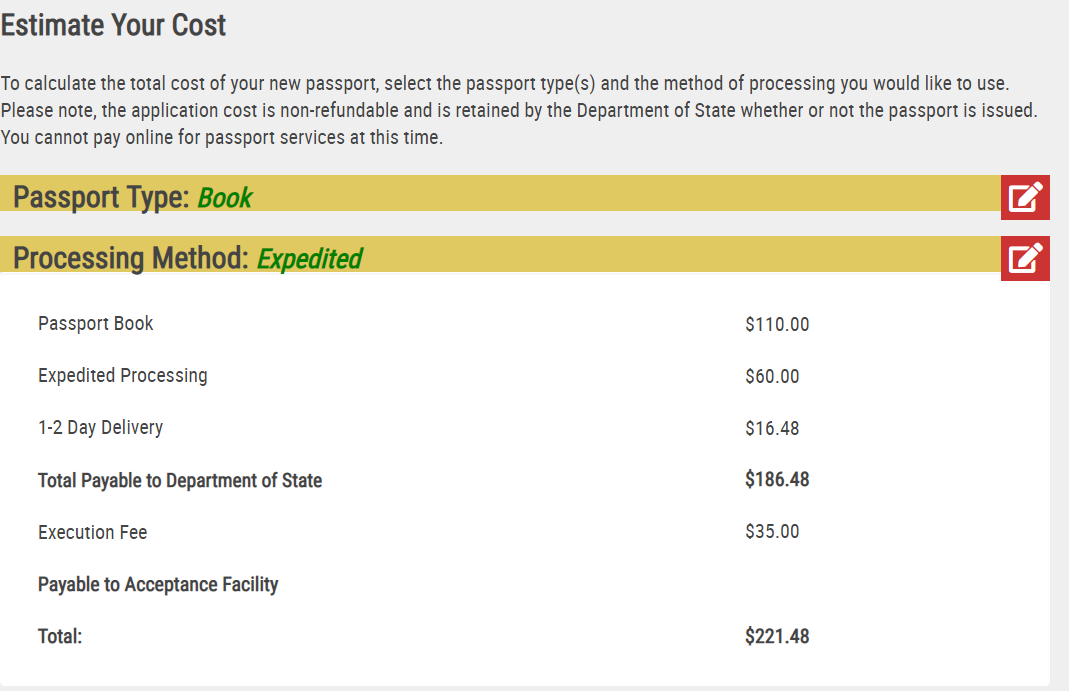This screenshot has height=691, width=1072.
Task: Click the $110.00 passport book amount
Action: pyautogui.click(x=777, y=324)
